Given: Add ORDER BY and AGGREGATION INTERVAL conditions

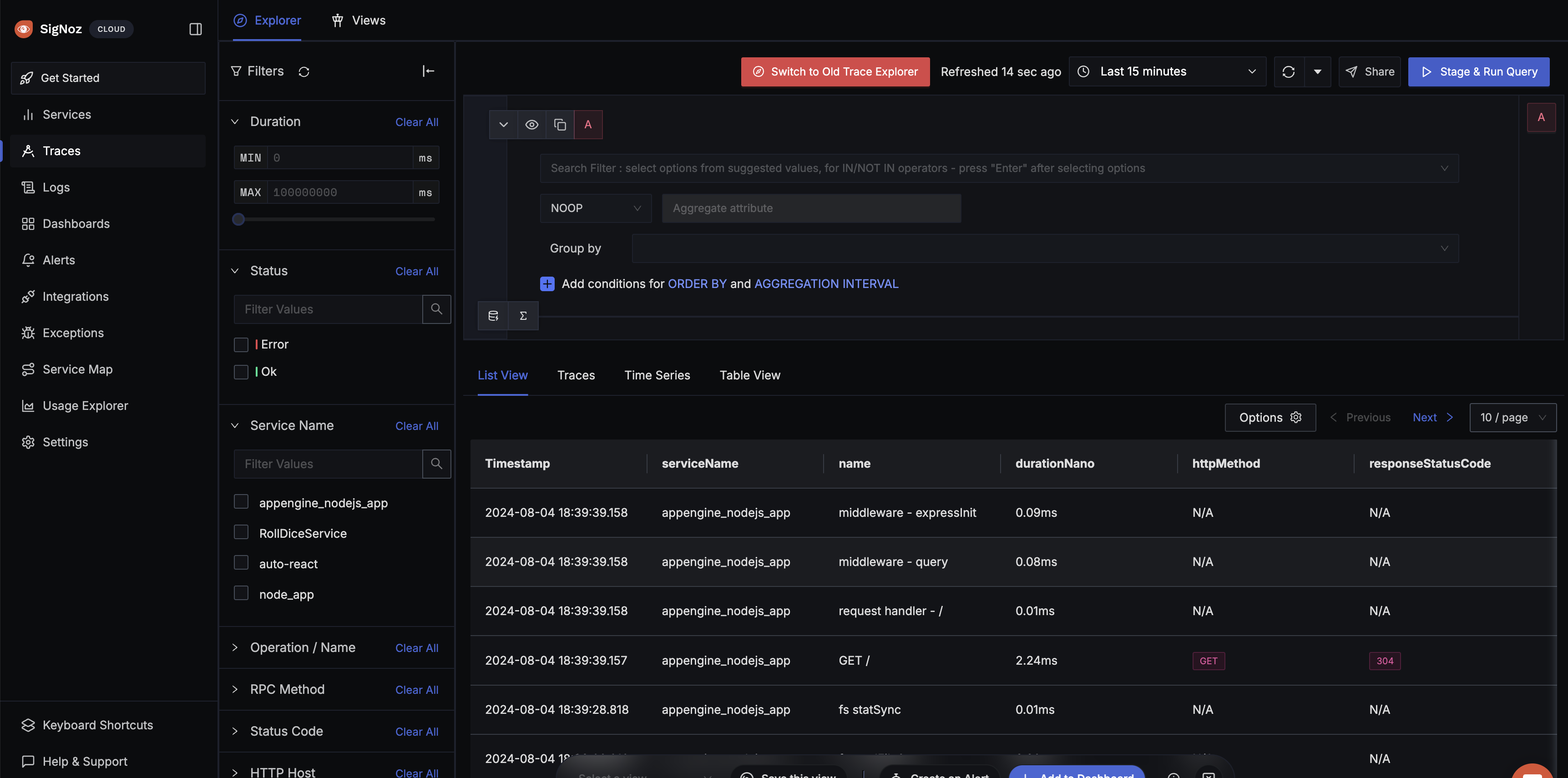Looking at the screenshot, I should 547,284.
